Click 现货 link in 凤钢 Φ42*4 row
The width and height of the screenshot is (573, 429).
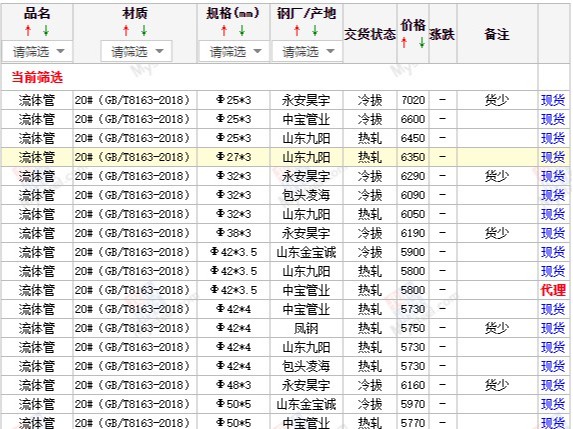click(553, 328)
